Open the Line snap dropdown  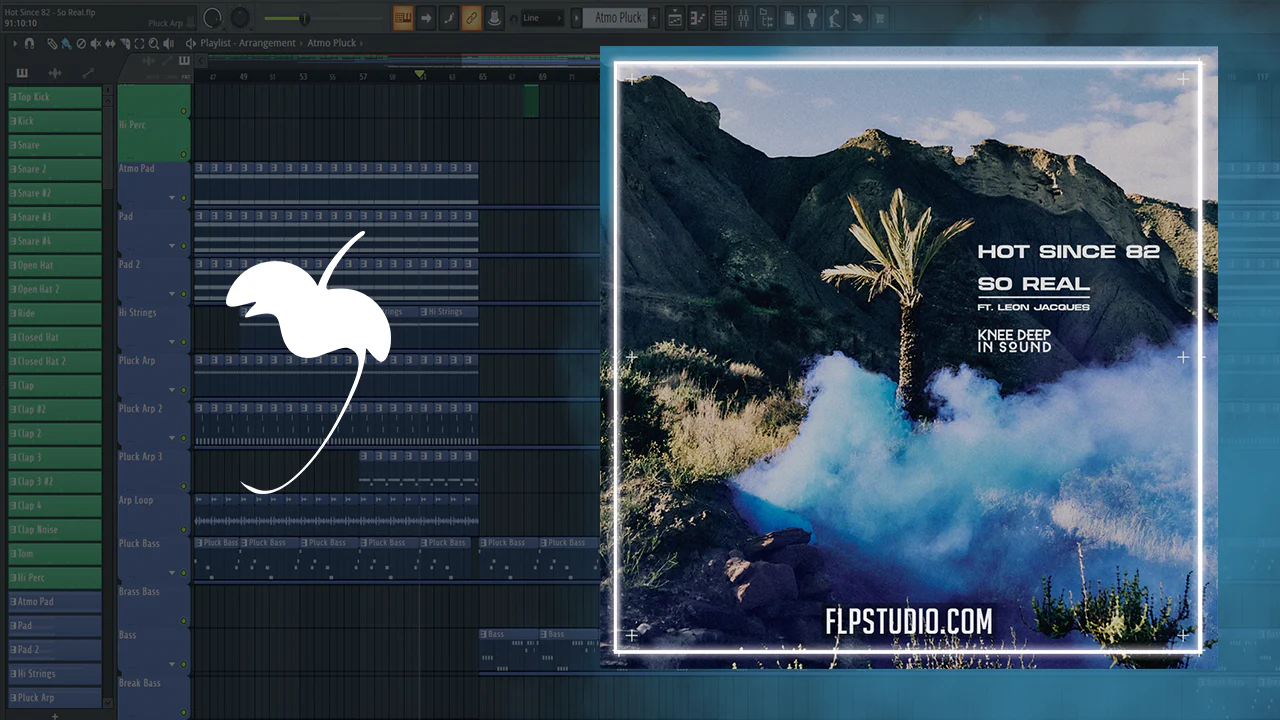[542, 18]
